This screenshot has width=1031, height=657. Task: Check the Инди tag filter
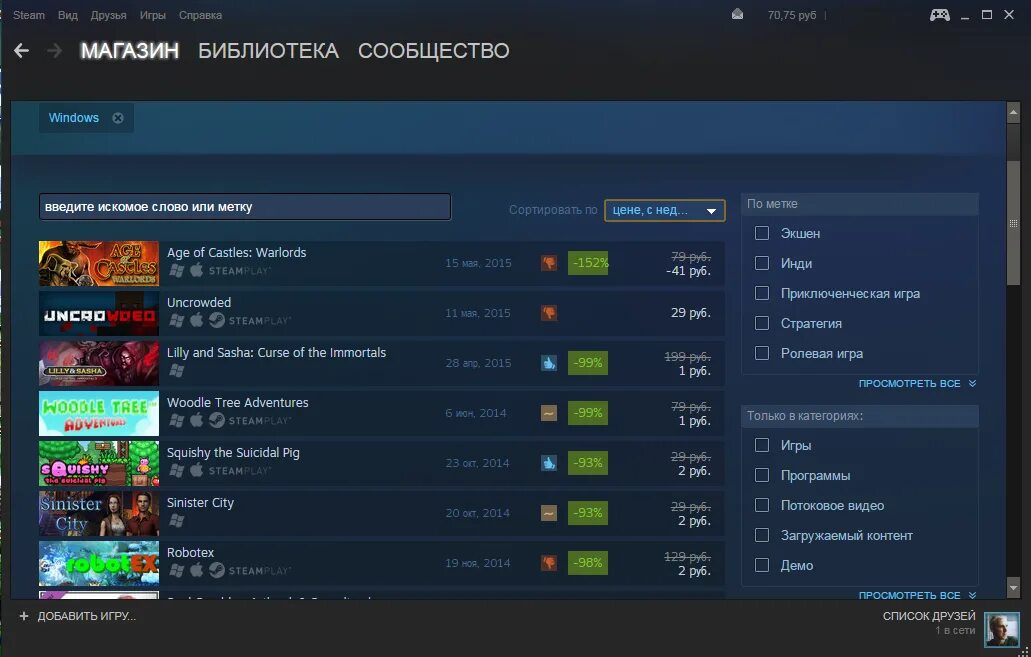(762, 263)
